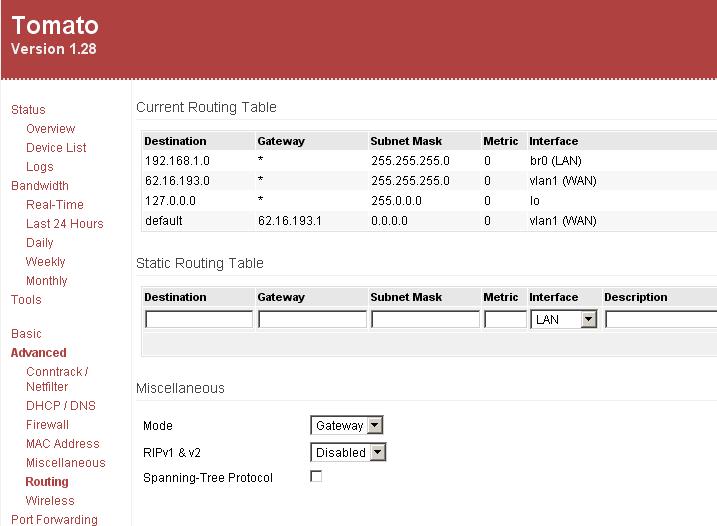Go to Device List page

click(56, 148)
